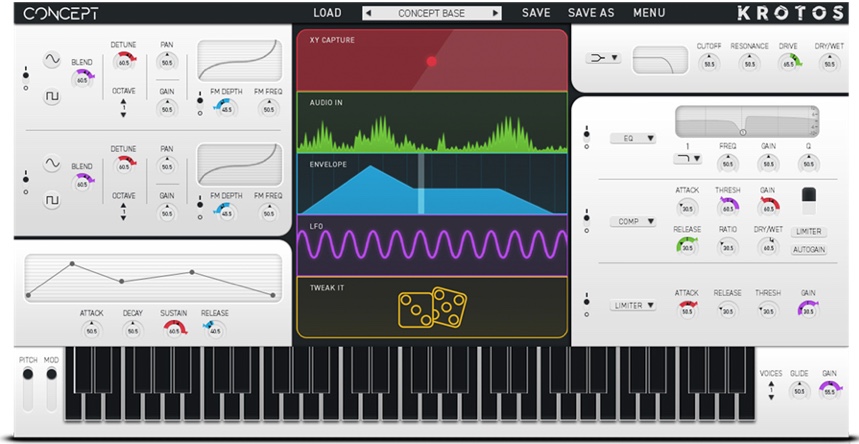Click the PITCH wheel
Image resolution: width=859 pixels, height=444 pixels.
[x=27, y=389]
